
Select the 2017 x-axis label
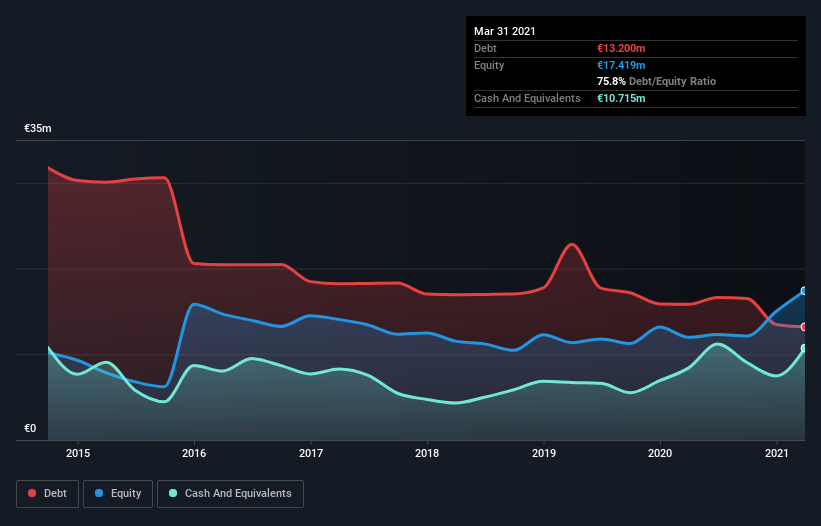[311, 453]
